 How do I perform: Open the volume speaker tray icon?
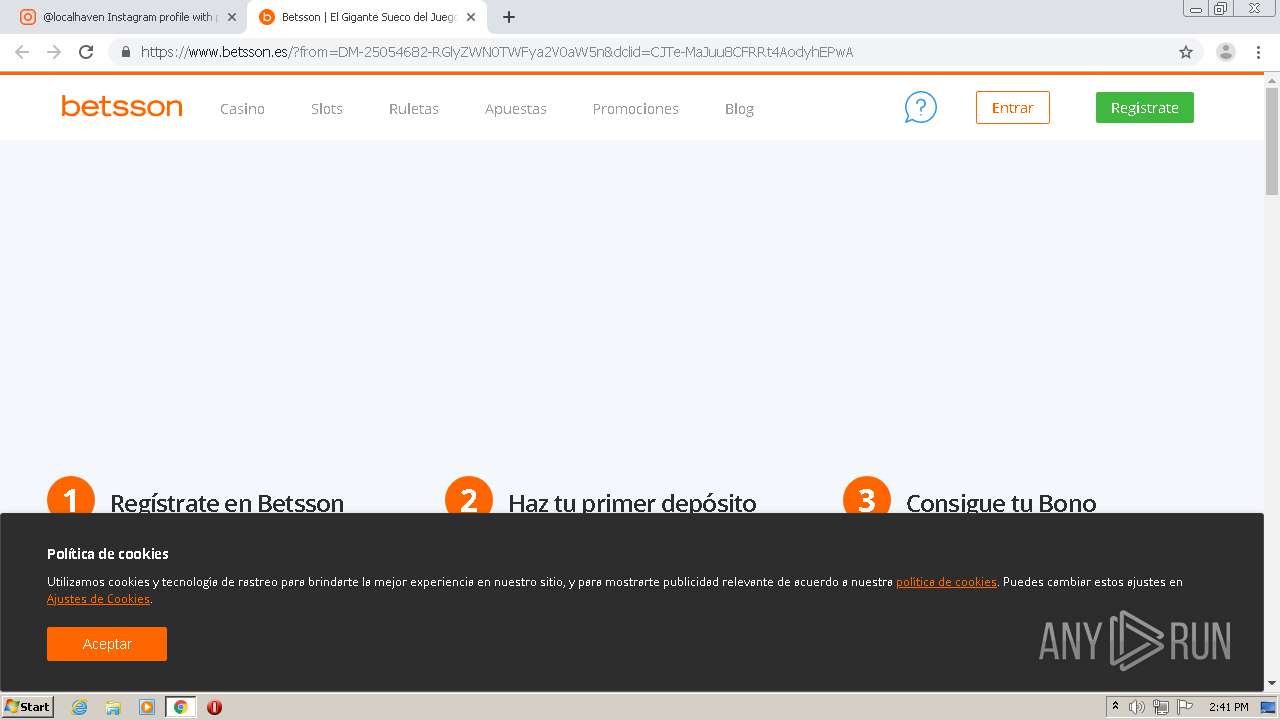tap(1137, 707)
